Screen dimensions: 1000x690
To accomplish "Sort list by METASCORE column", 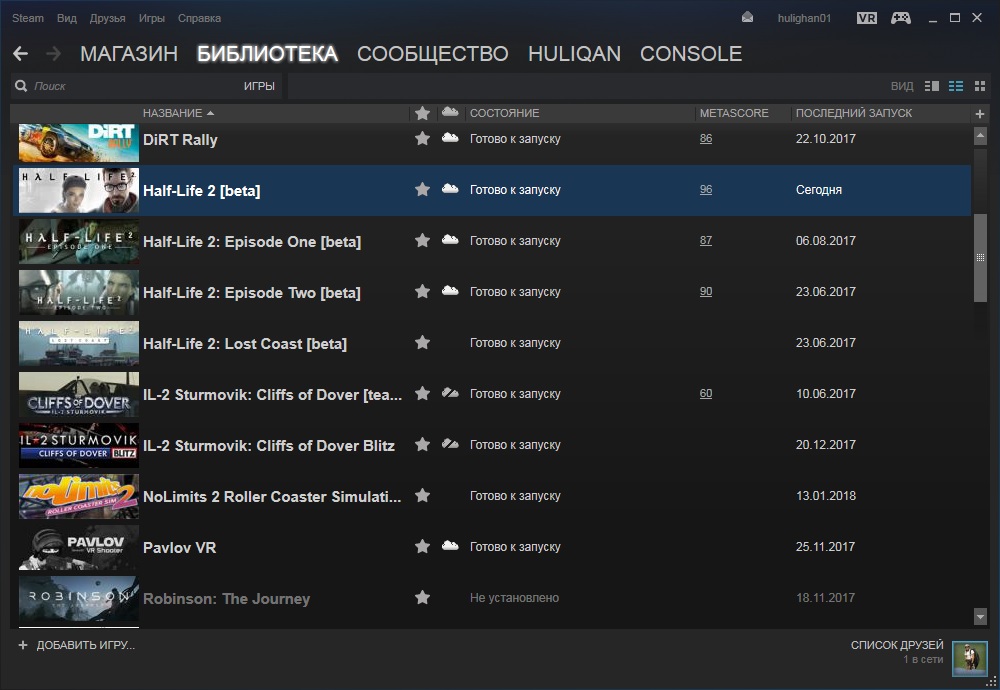I will [x=734, y=114].
